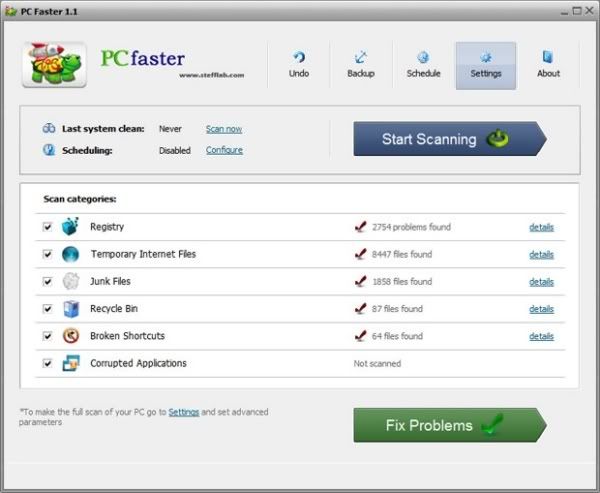
Task: Toggle the Broken Shortcuts checkbox
Action: click(47, 336)
